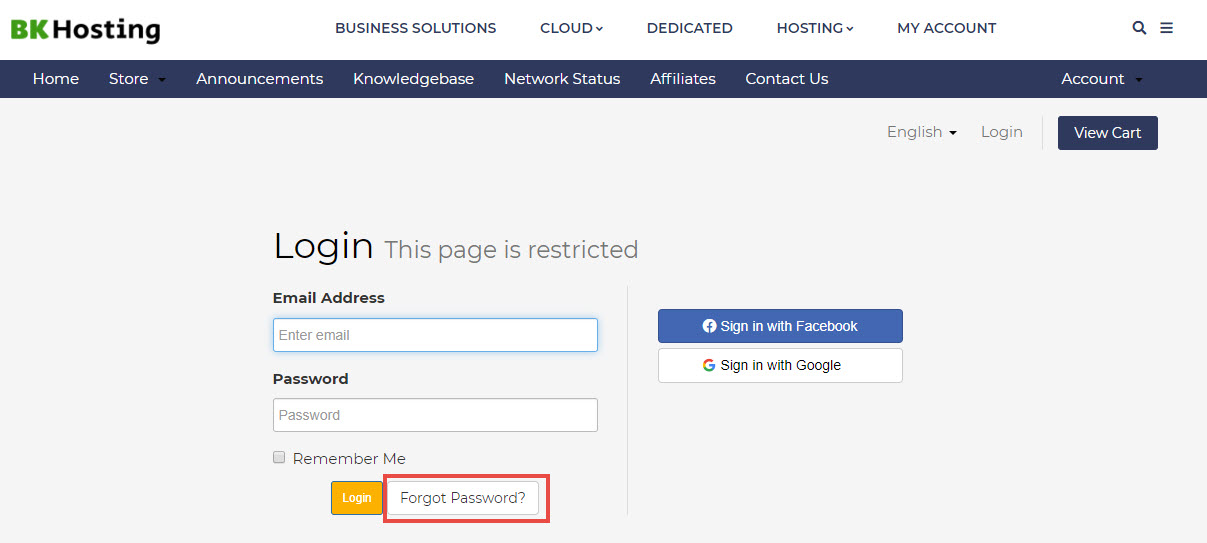Image resolution: width=1207 pixels, height=543 pixels.
Task: Open the search magnifier icon
Action: [1139, 28]
